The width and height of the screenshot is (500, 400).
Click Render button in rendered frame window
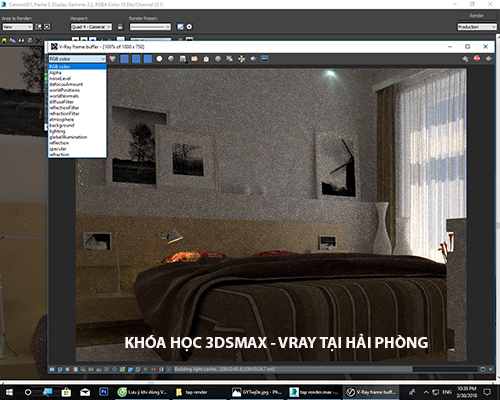(x=477, y=16)
